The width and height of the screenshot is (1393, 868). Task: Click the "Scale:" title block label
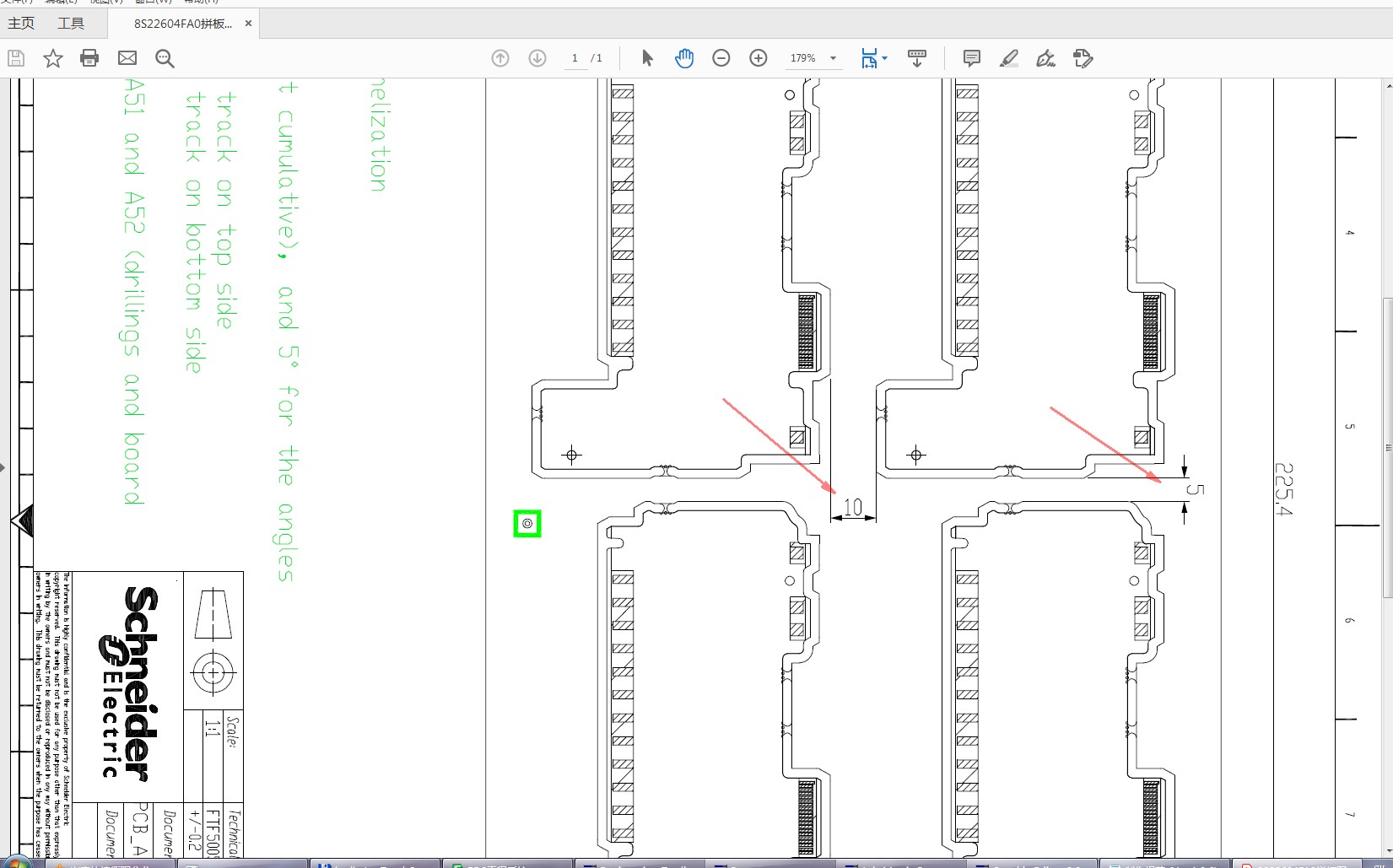pyautogui.click(x=233, y=732)
